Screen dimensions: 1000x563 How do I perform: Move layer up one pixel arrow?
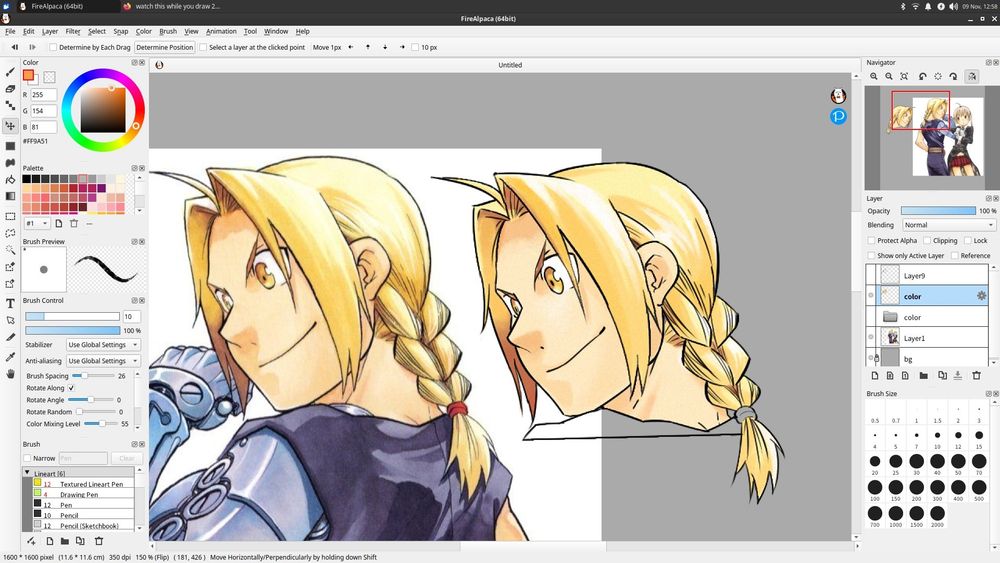[x=368, y=47]
